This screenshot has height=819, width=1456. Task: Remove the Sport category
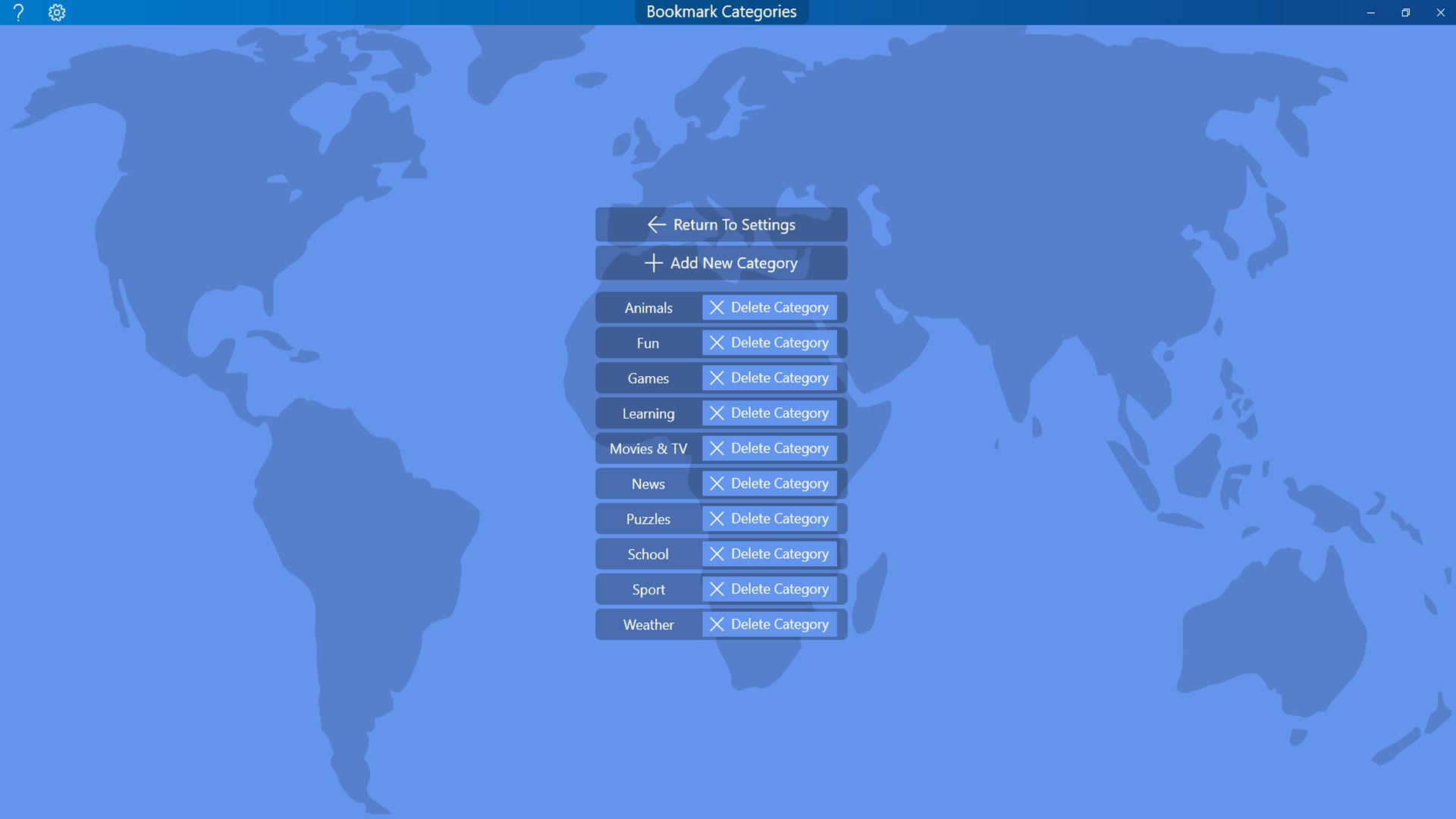[x=769, y=589]
